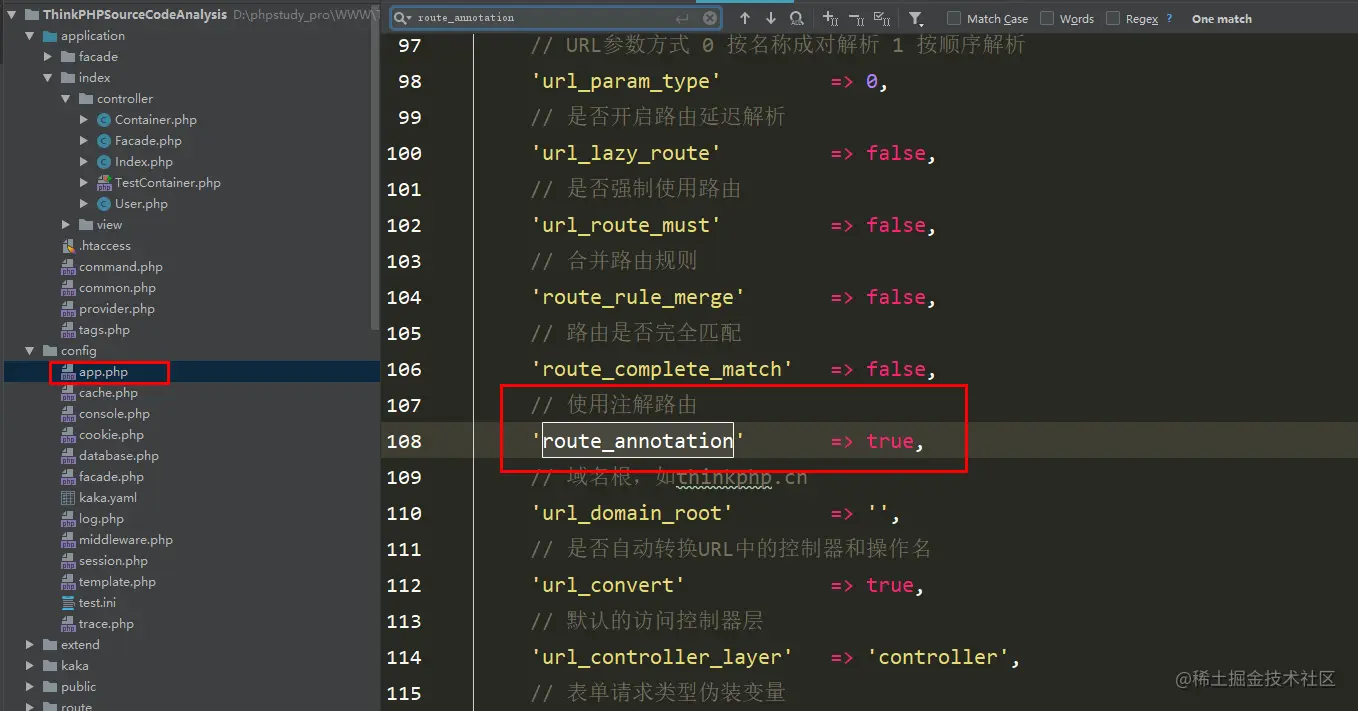
Task: Click the Container.php class icon
Action: coord(105,120)
